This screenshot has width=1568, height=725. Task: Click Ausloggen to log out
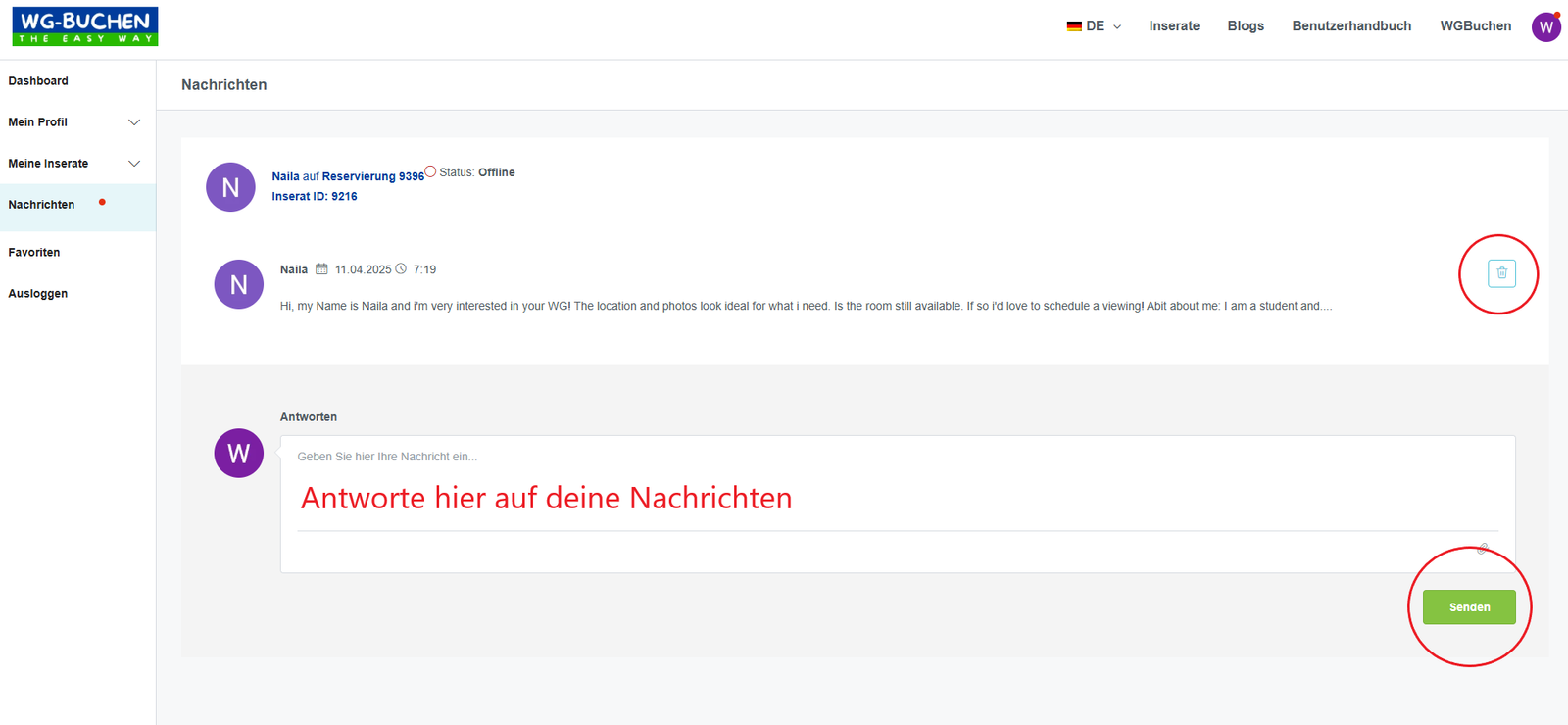coord(38,294)
